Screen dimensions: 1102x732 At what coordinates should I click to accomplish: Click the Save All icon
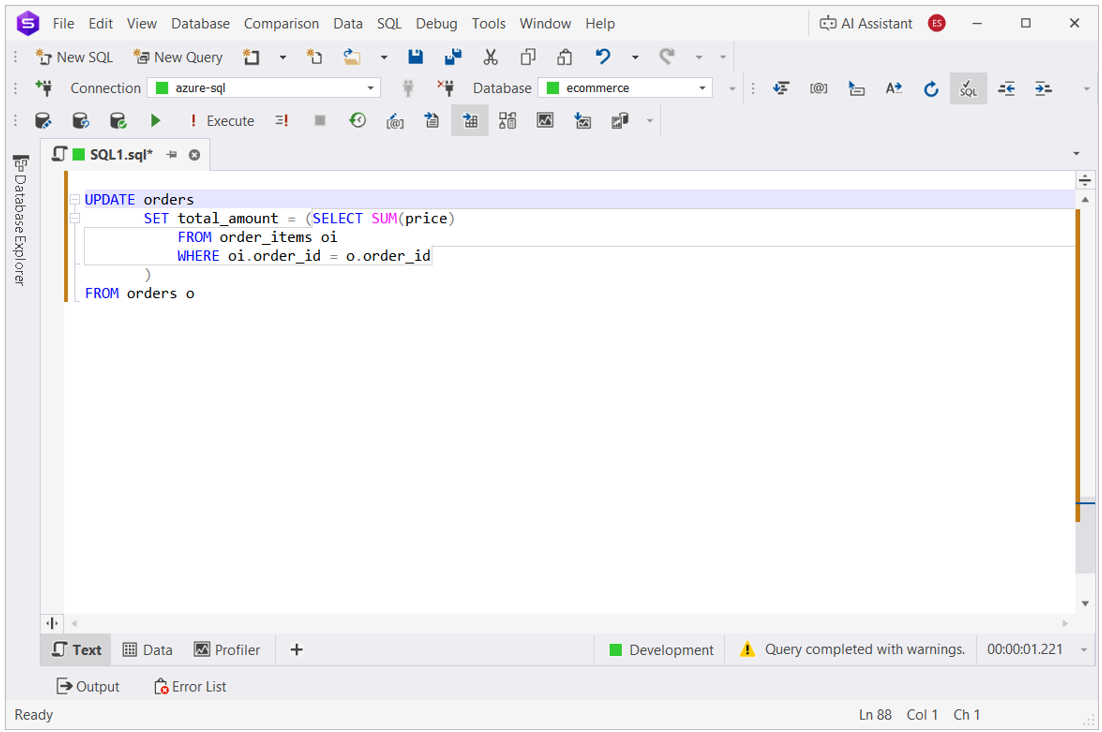(453, 57)
